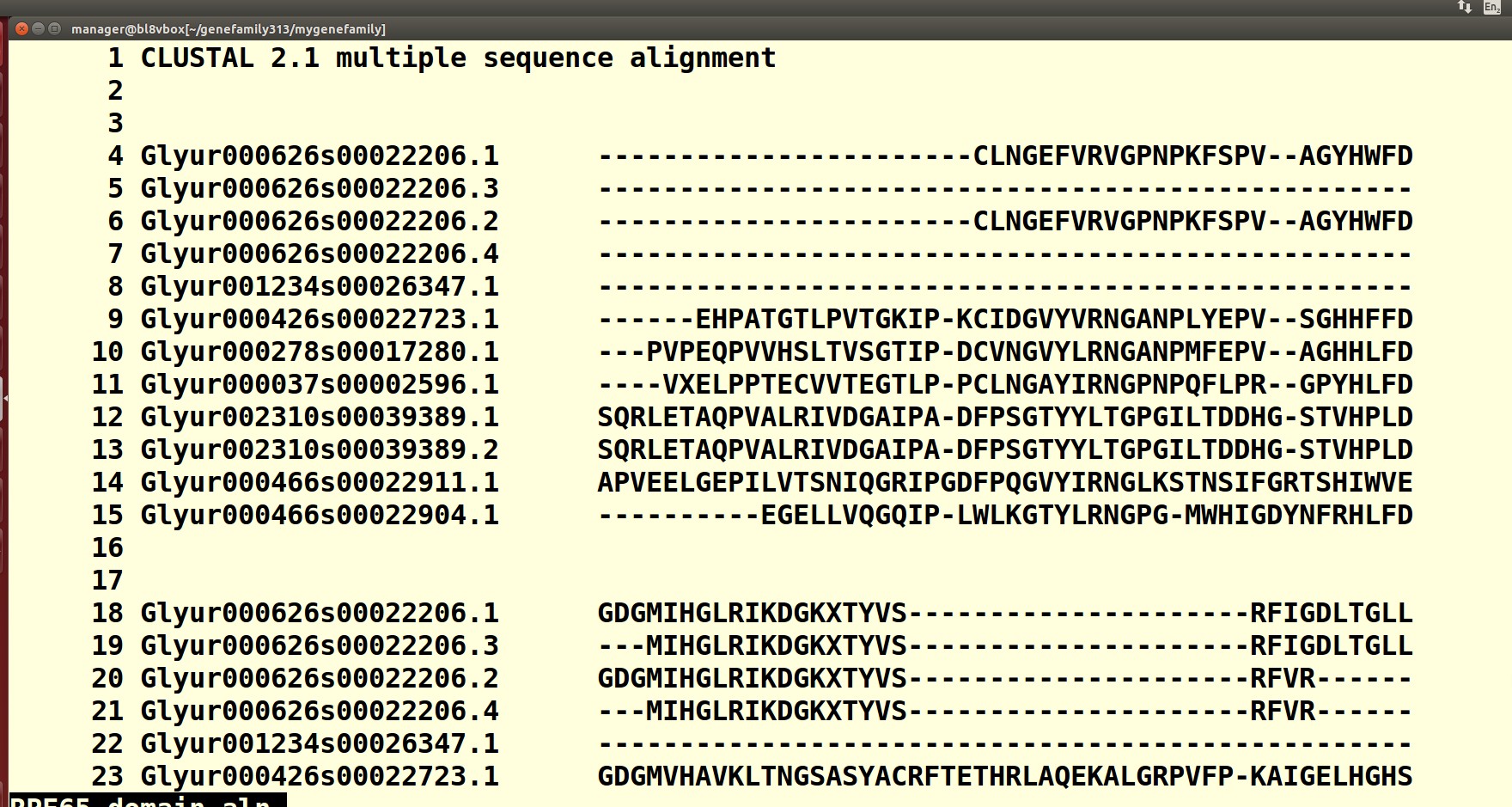1512x807 pixels.
Task: Click Glyur002310s00039389.2 on line 13
Action: 320,450
